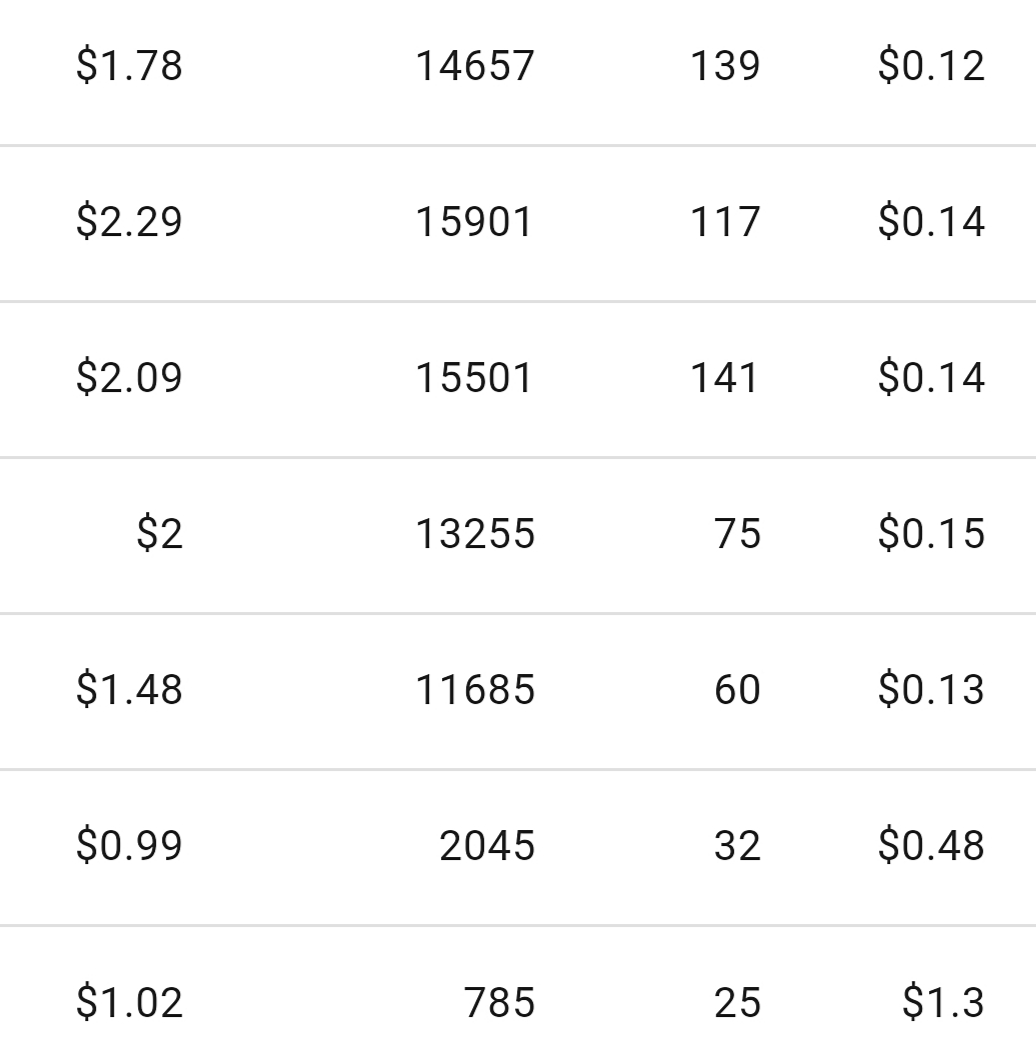Select the 15501 value cell

click(475, 378)
